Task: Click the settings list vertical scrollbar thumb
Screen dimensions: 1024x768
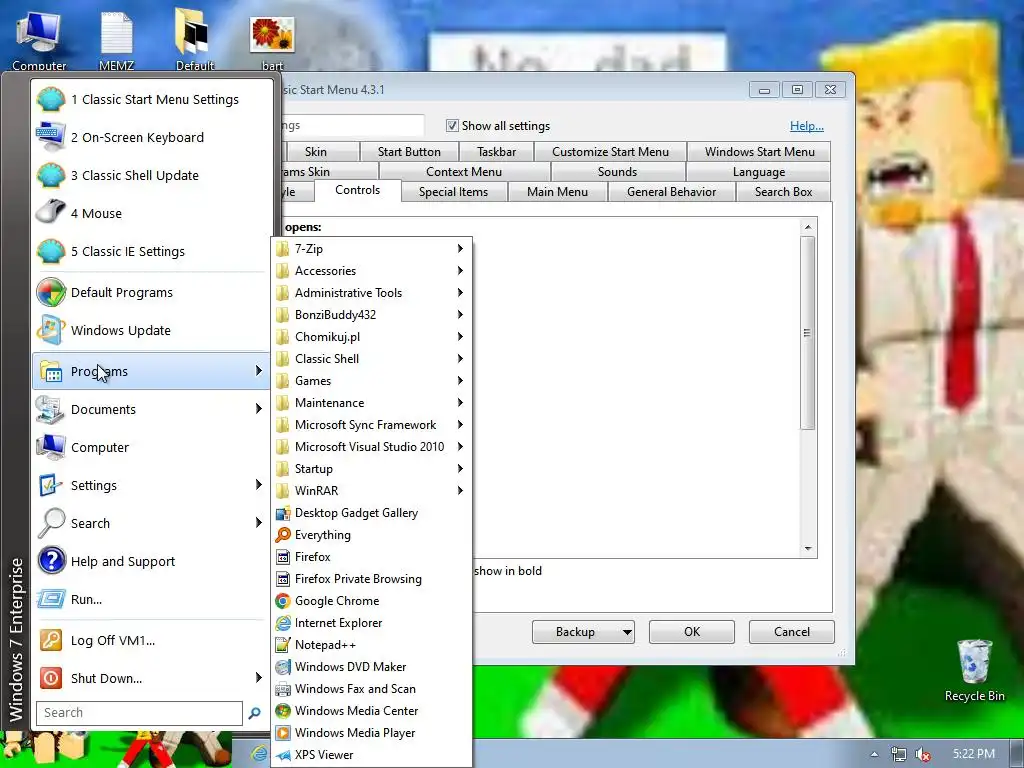Action: coord(808,333)
